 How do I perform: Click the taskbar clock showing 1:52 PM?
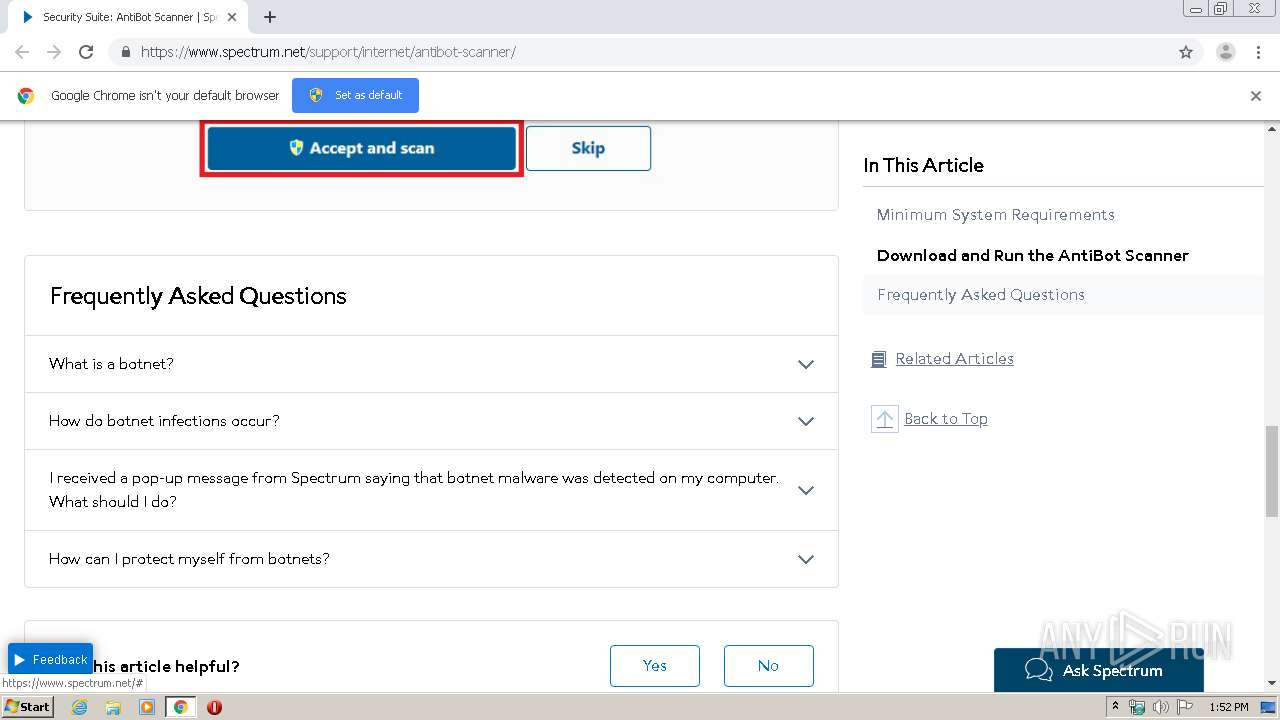tap(1228, 707)
